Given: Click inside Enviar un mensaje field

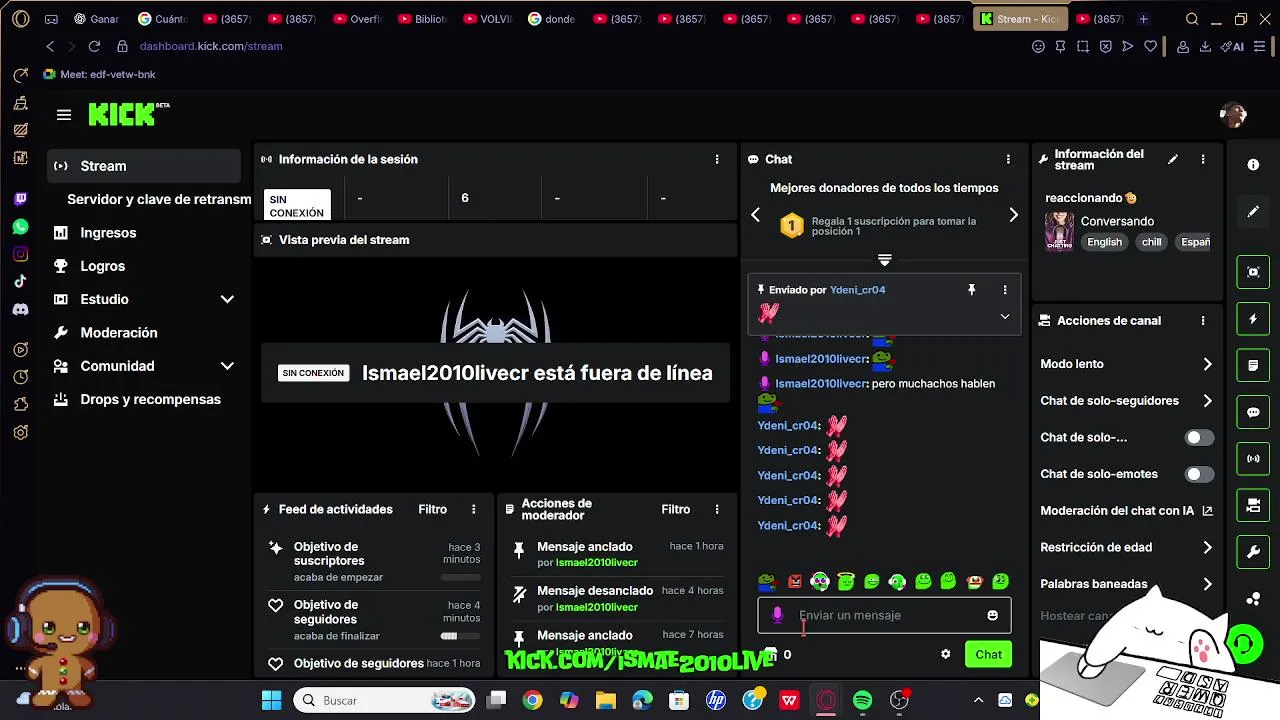Looking at the screenshot, I should [x=884, y=615].
